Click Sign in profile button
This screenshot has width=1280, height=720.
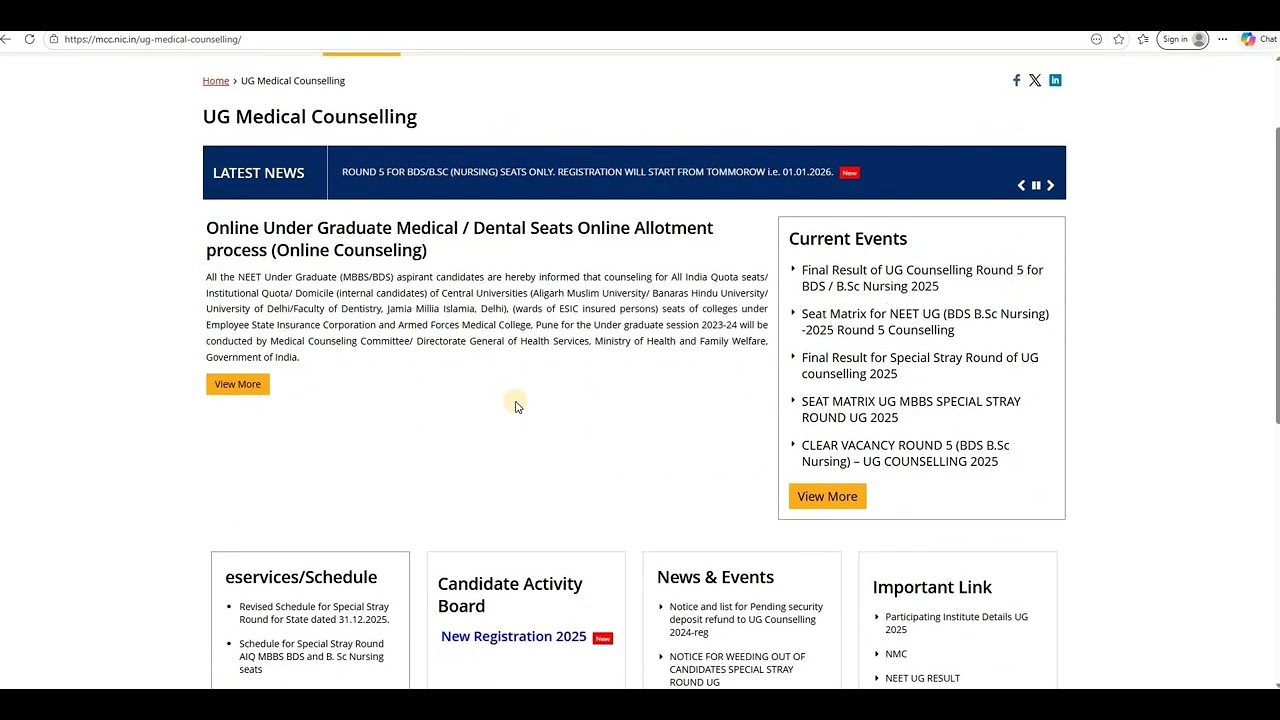1183,39
